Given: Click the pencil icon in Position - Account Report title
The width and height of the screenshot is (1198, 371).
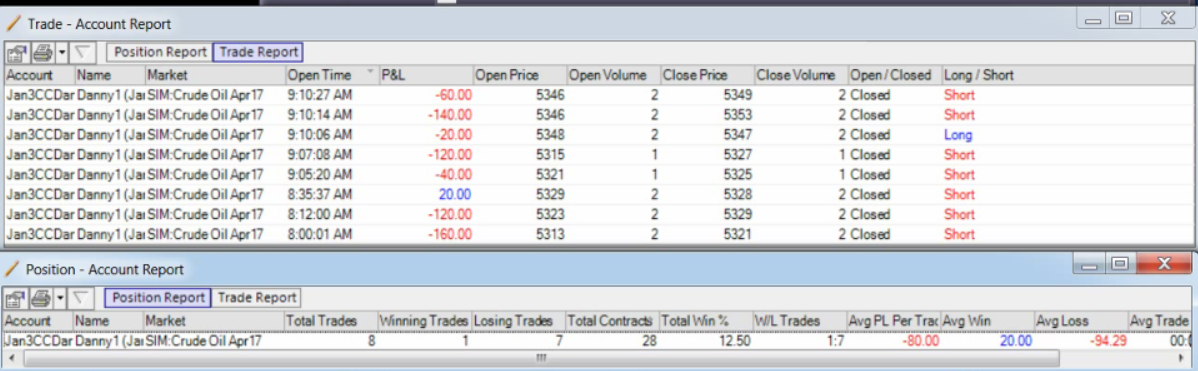Looking at the screenshot, I should pos(11,269).
